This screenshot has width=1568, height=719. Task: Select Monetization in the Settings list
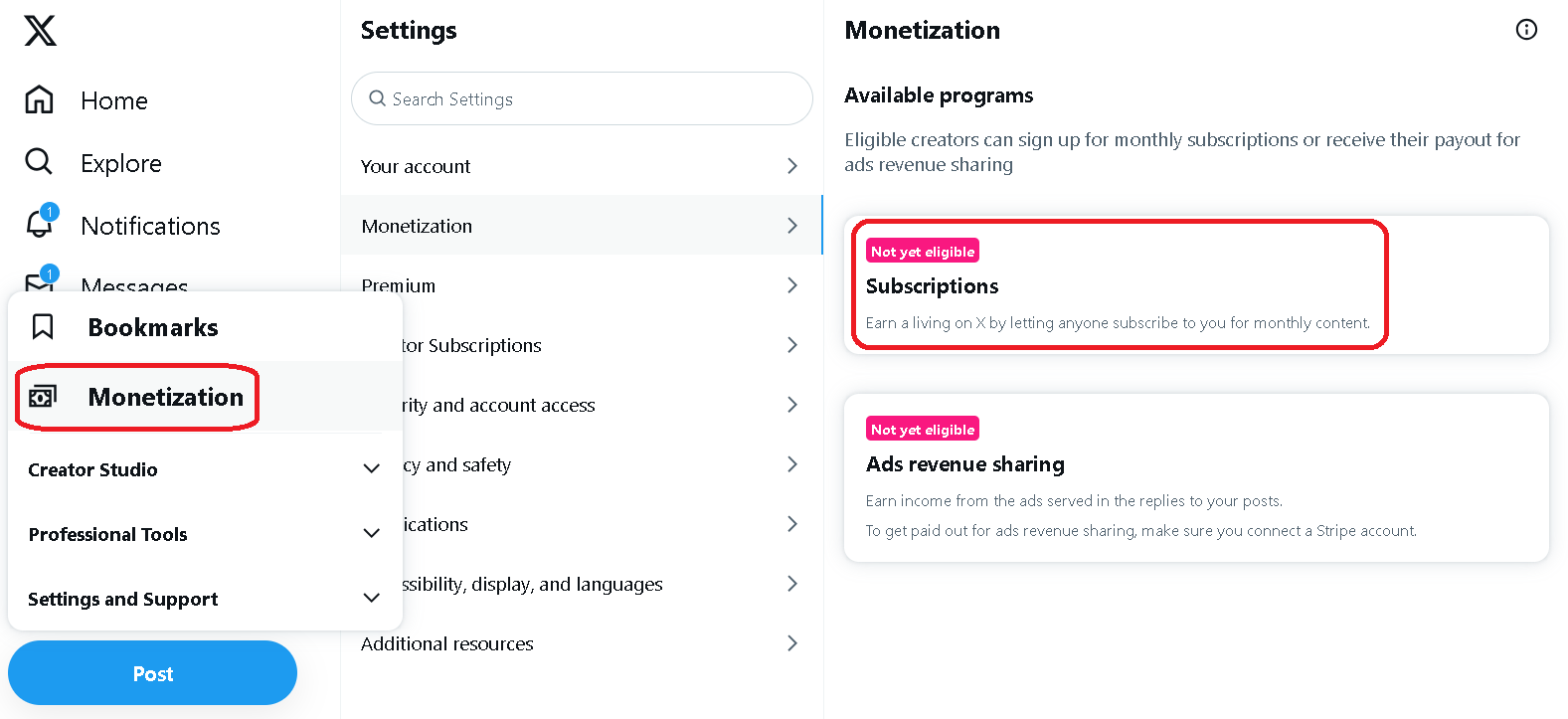pyautogui.click(x=581, y=226)
